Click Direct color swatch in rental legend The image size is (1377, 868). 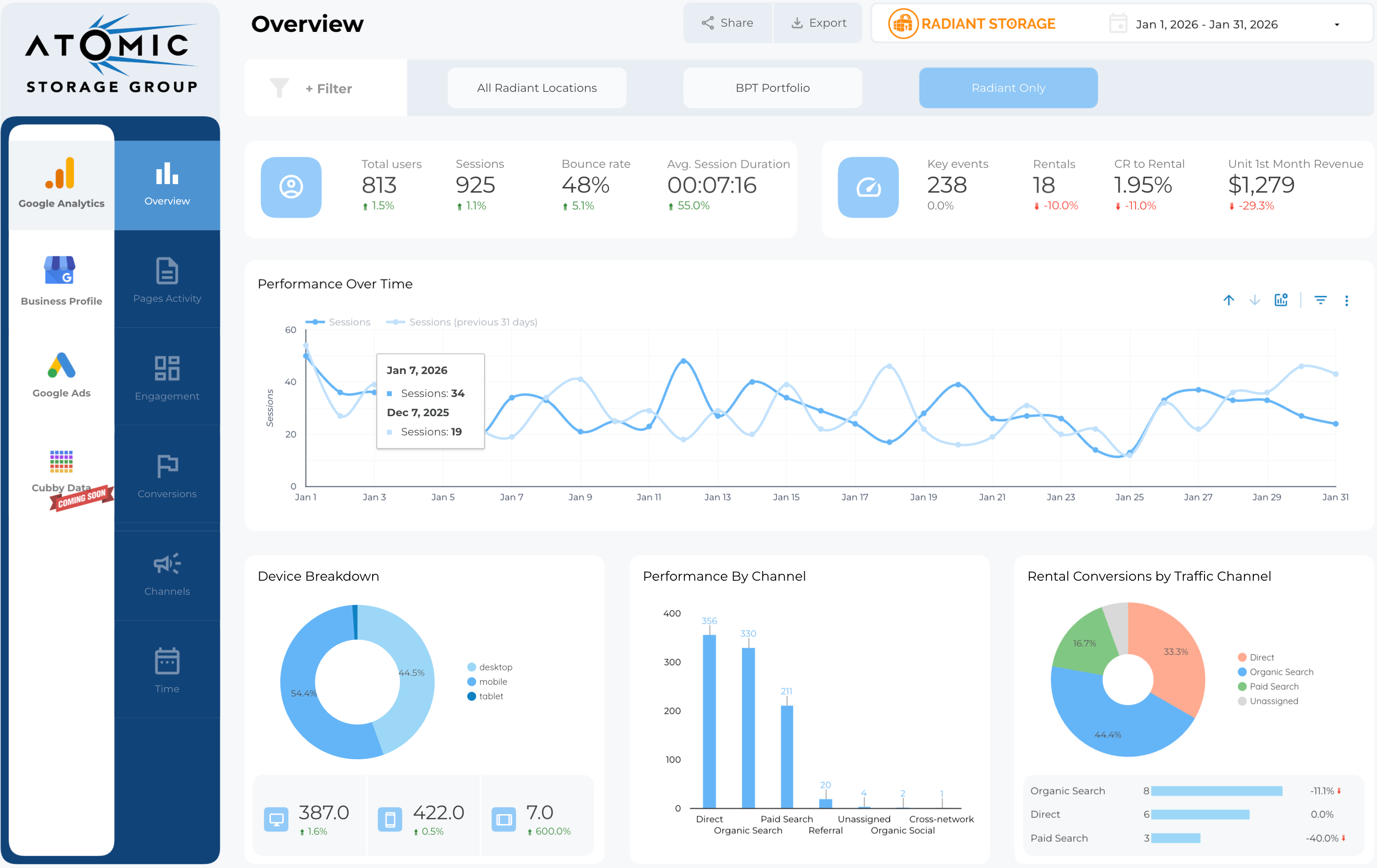click(x=1242, y=657)
